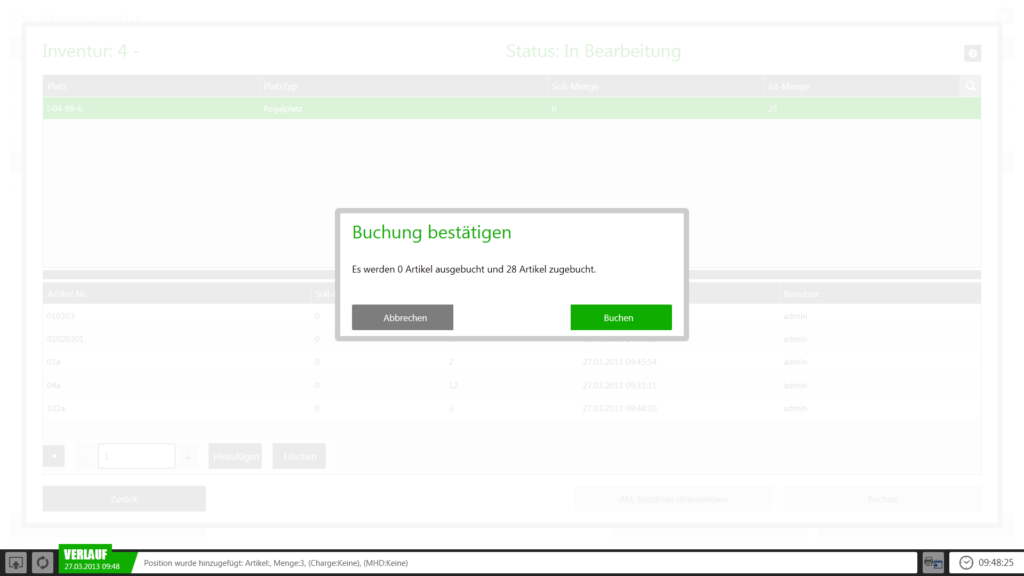
Task: Click the home icon in the status bar
Action: point(17,563)
